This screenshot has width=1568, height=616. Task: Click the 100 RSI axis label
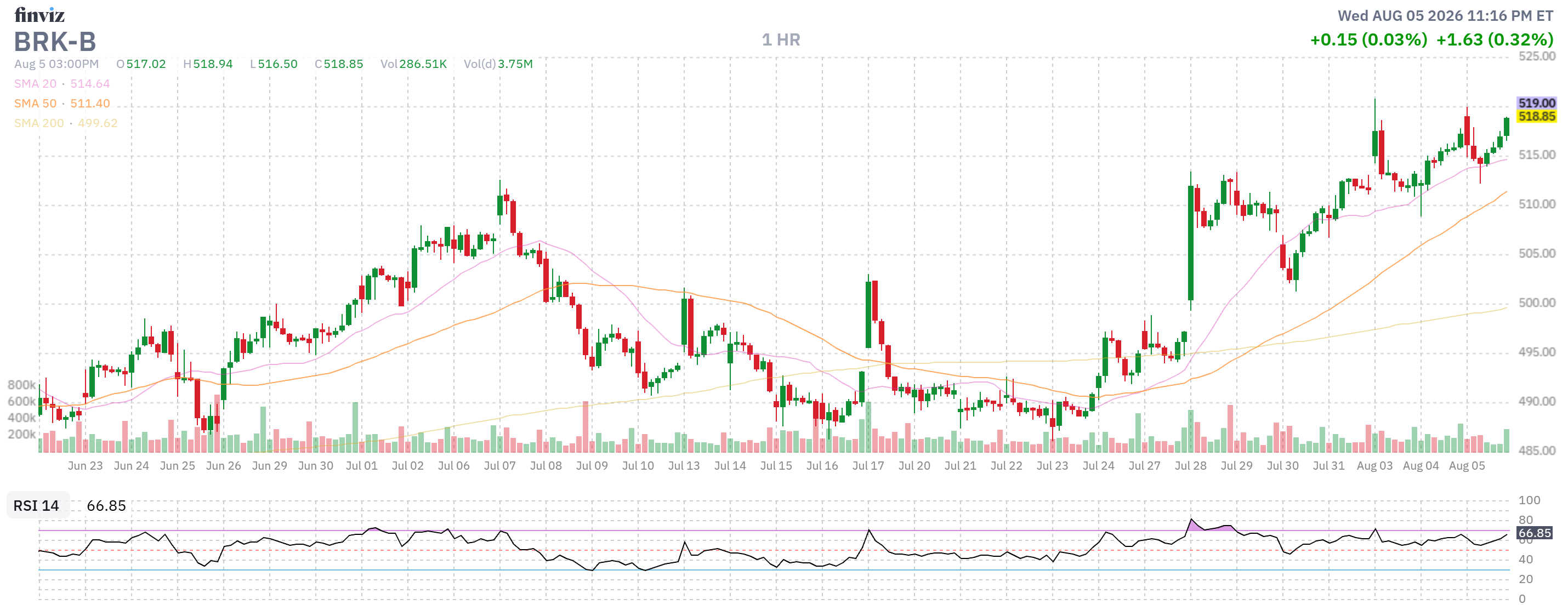pyautogui.click(x=1529, y=501)
